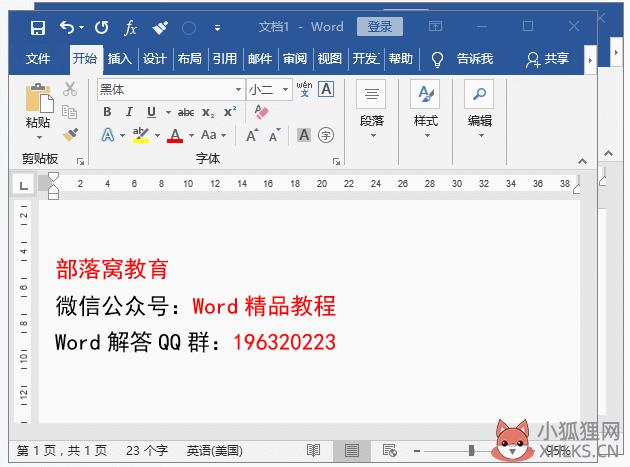Collapse the ribbon with the caret arrow

click(582, 161)
